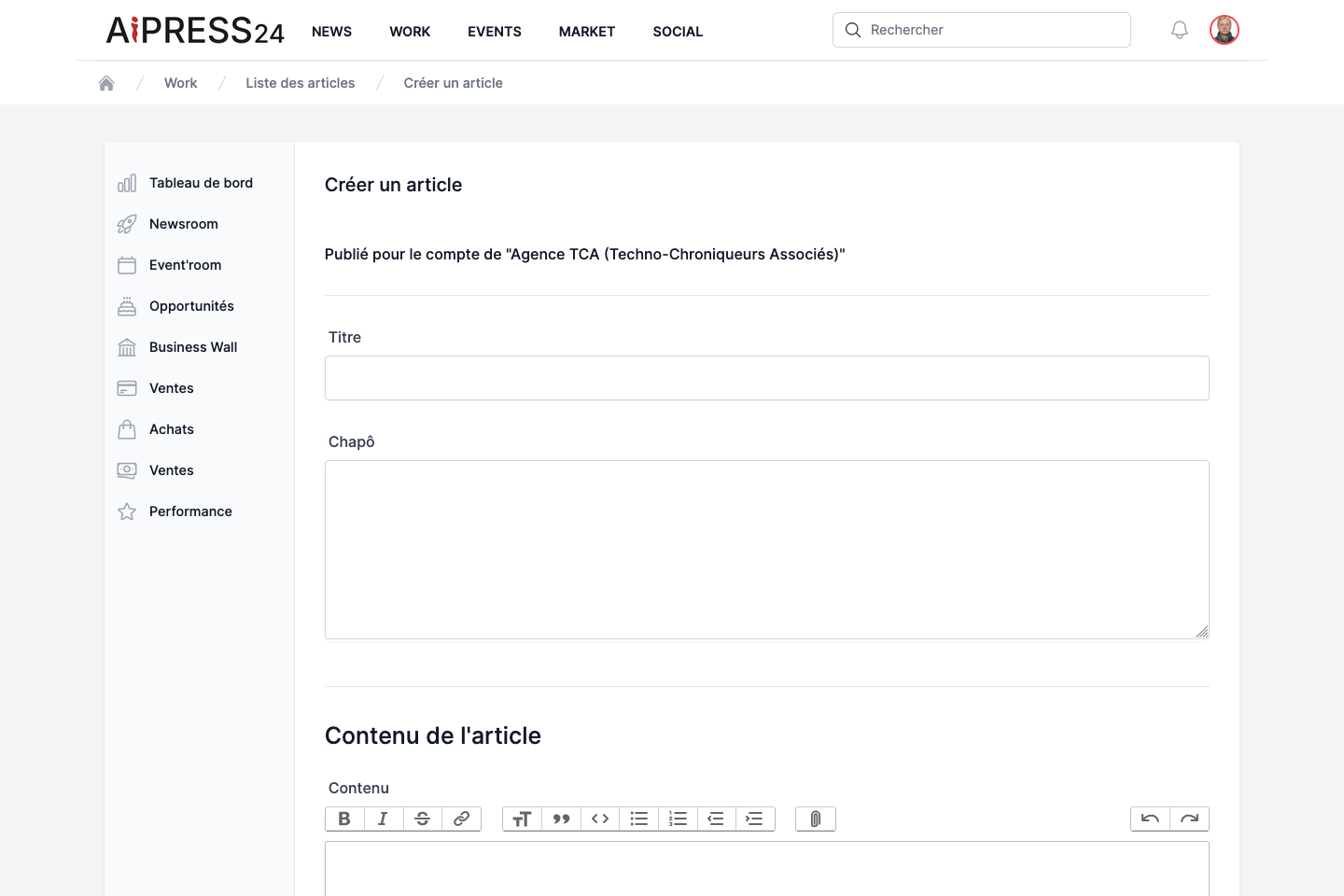Open the EVENTS menu in the top navigation
Screen dimensions: 1344x896
[x=495, y=32]
